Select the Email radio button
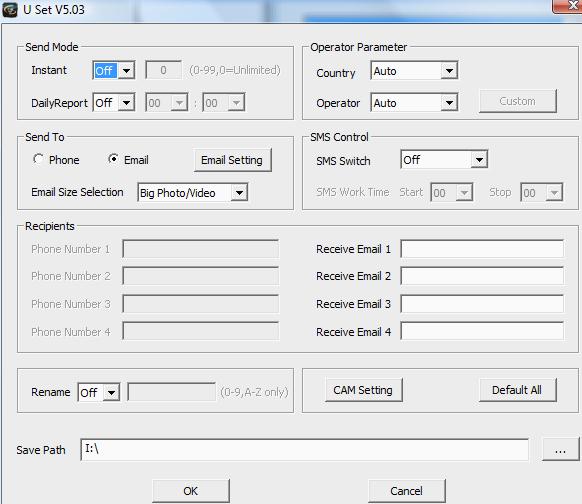 pyautogui.click(x=113, y=159)
